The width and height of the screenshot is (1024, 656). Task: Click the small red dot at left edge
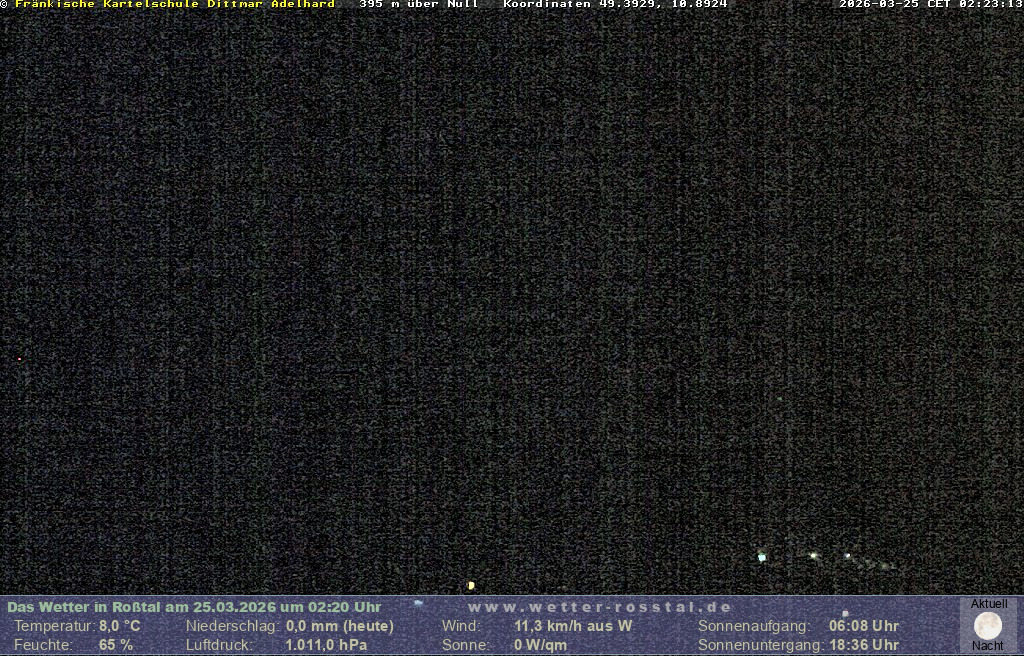pyautogui.click(x=19, y=358)
